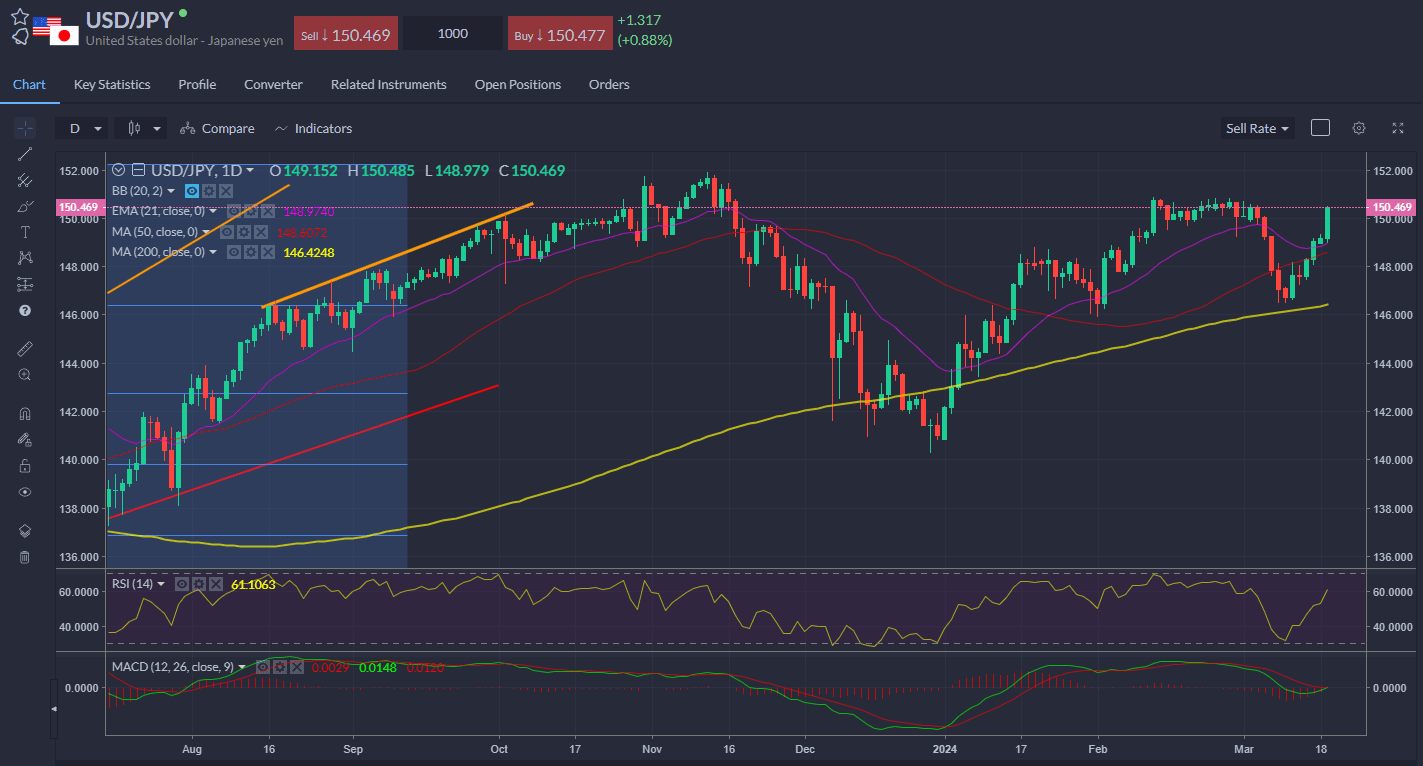Toggle the chart layout rectangle icon
The width and height of the screenshot is (1423, 766).
point(1320,128)
